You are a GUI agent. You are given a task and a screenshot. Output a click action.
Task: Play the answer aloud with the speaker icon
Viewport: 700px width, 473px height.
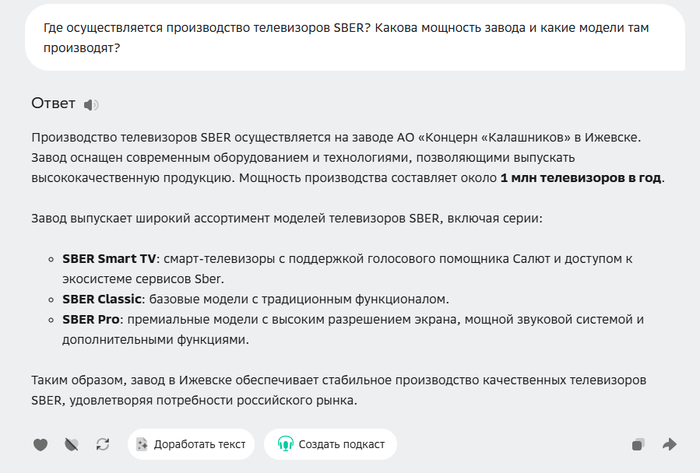tap(92, 105)
